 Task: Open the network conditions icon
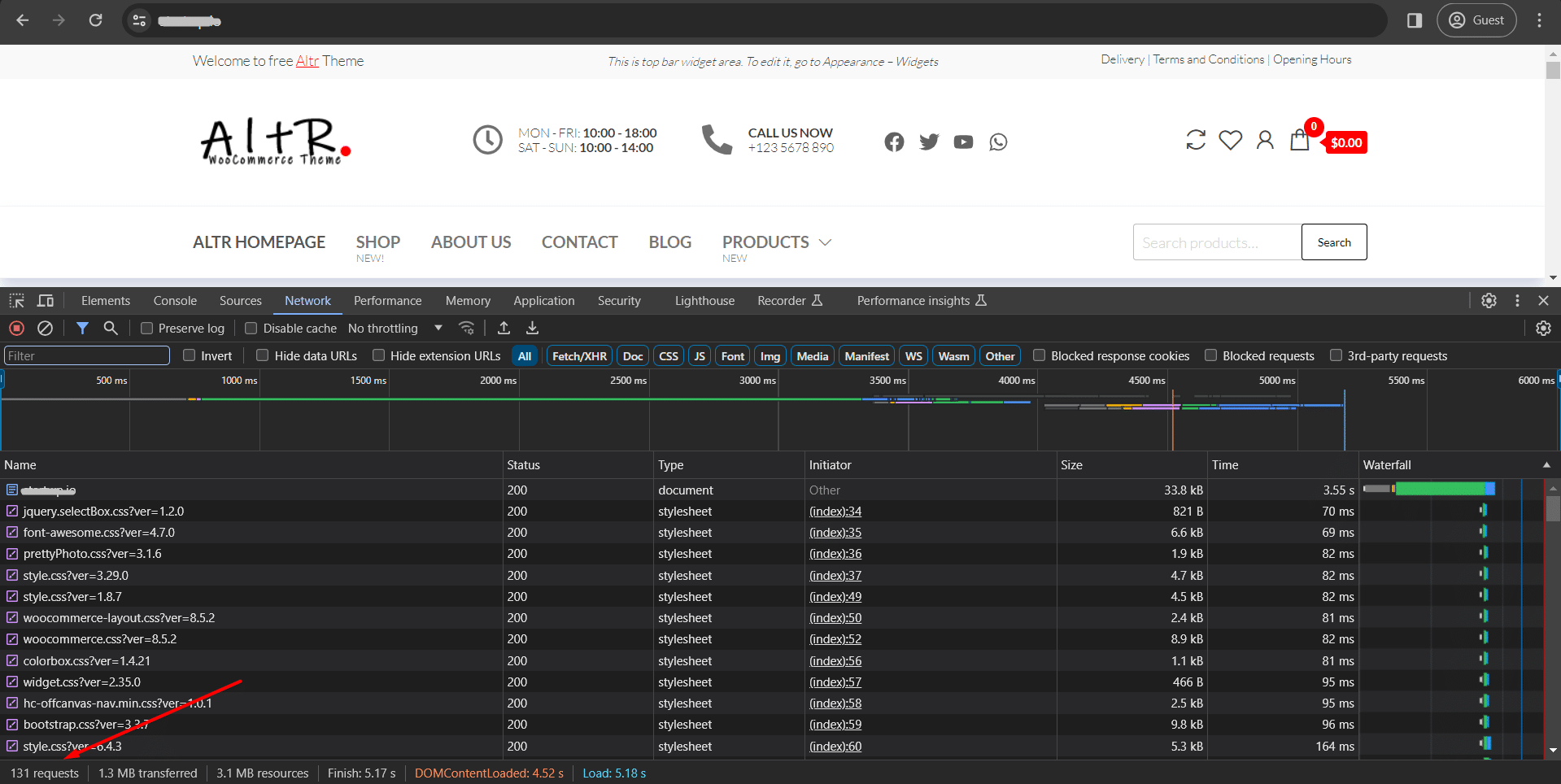pos(467,328)
